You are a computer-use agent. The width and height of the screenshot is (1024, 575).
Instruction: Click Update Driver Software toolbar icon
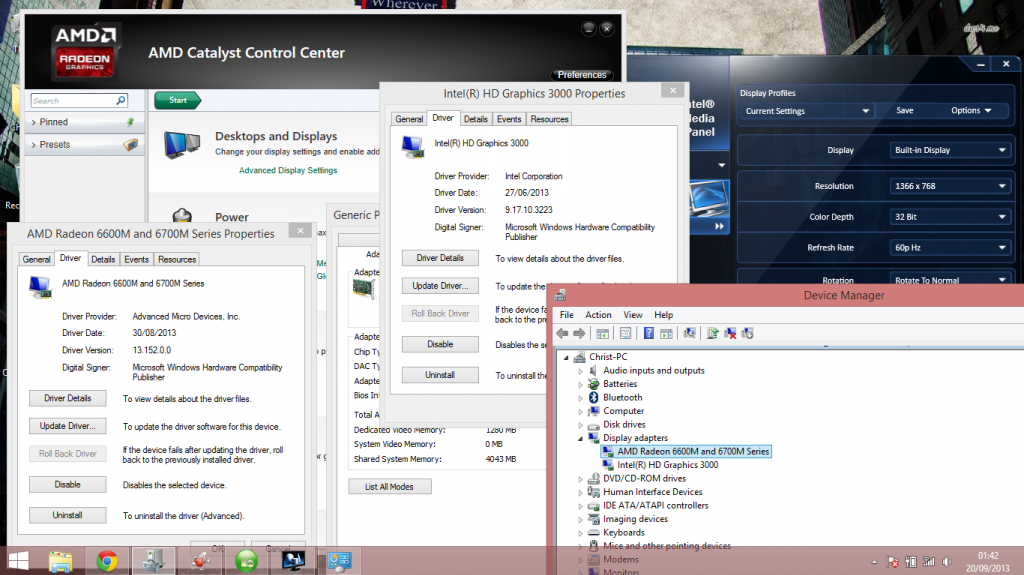point(712,333)
